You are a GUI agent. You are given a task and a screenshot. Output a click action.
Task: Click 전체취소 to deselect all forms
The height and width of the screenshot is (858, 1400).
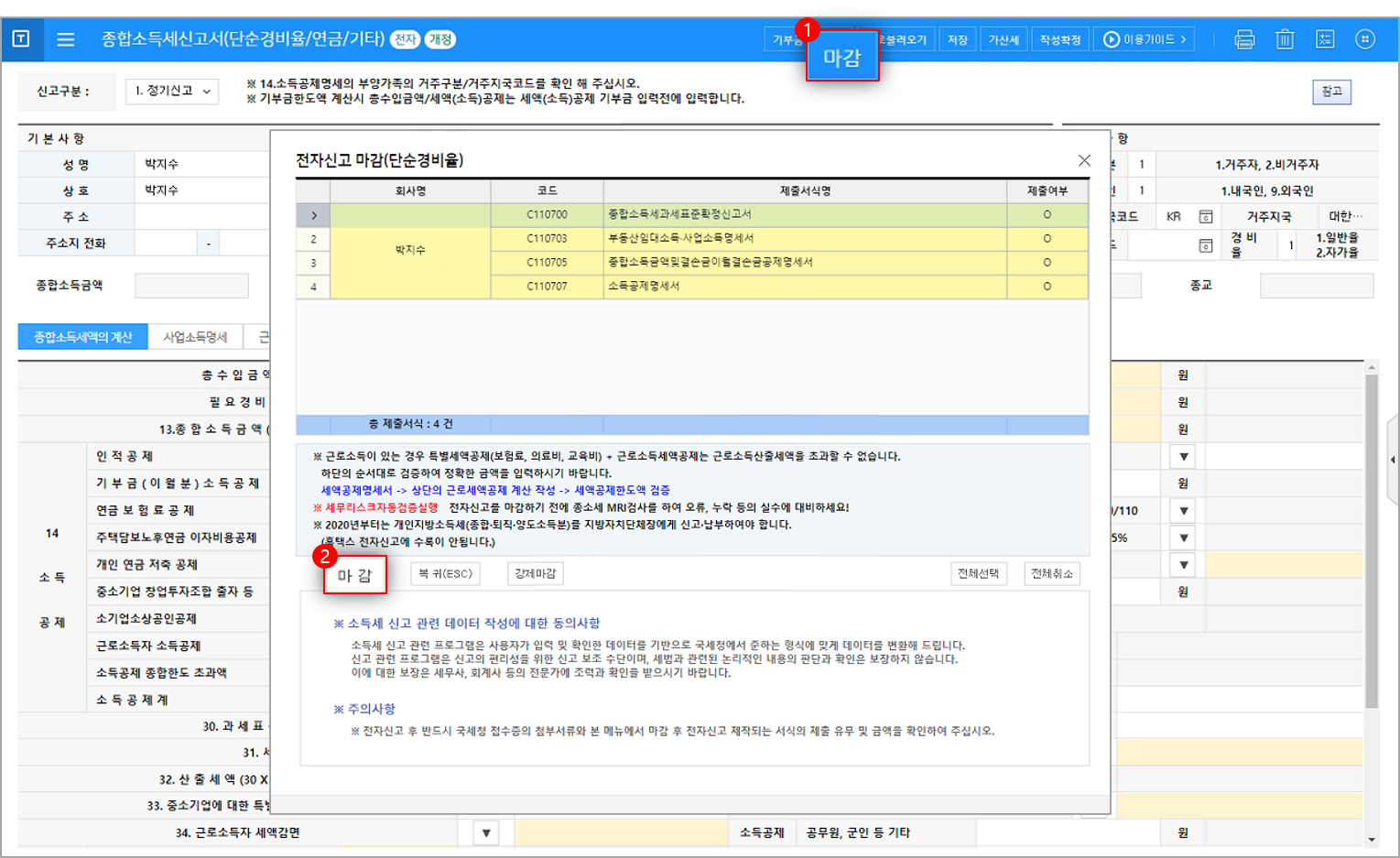(1051, 574)
